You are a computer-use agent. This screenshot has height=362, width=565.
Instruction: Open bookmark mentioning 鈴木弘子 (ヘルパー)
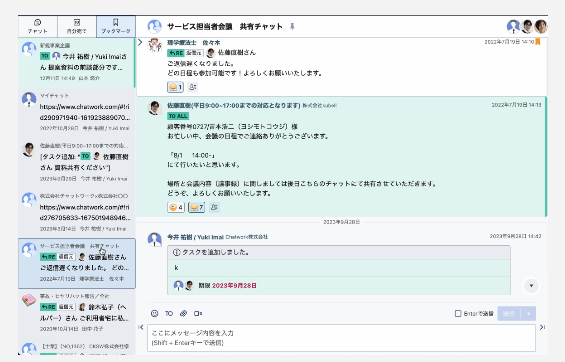[x=77, y=313]
